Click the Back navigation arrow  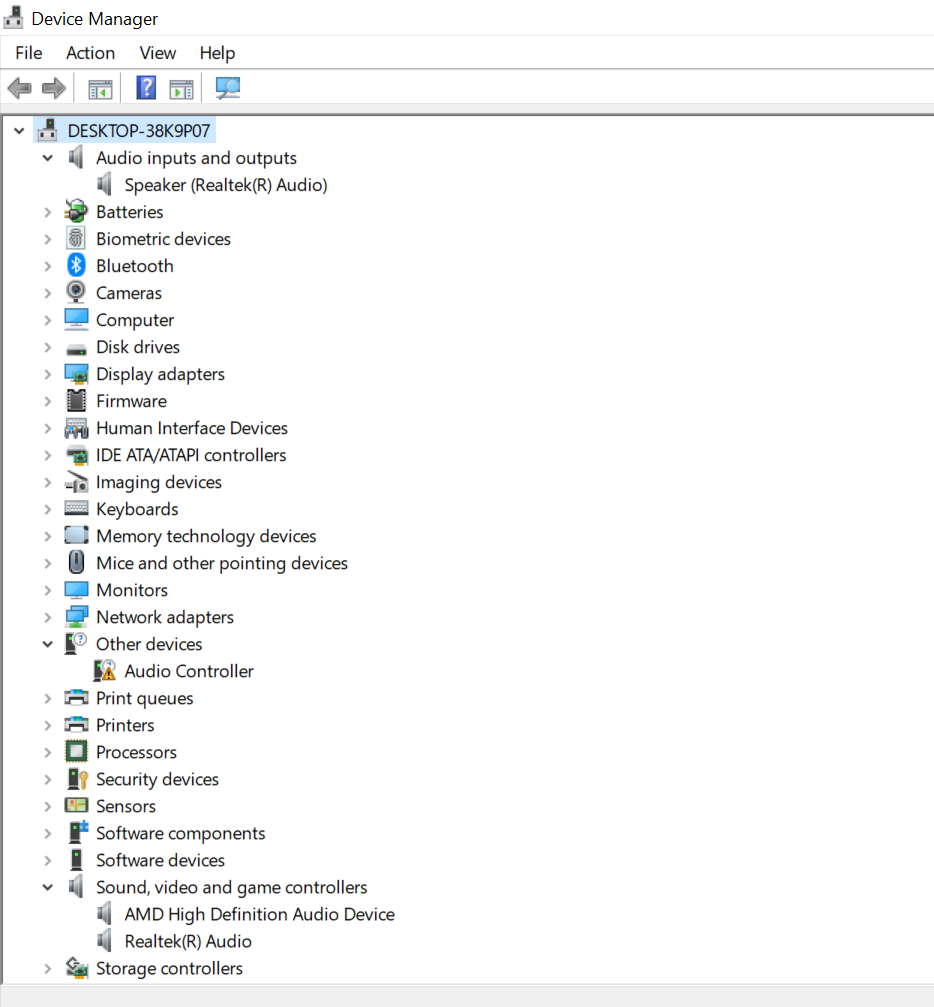19,88
